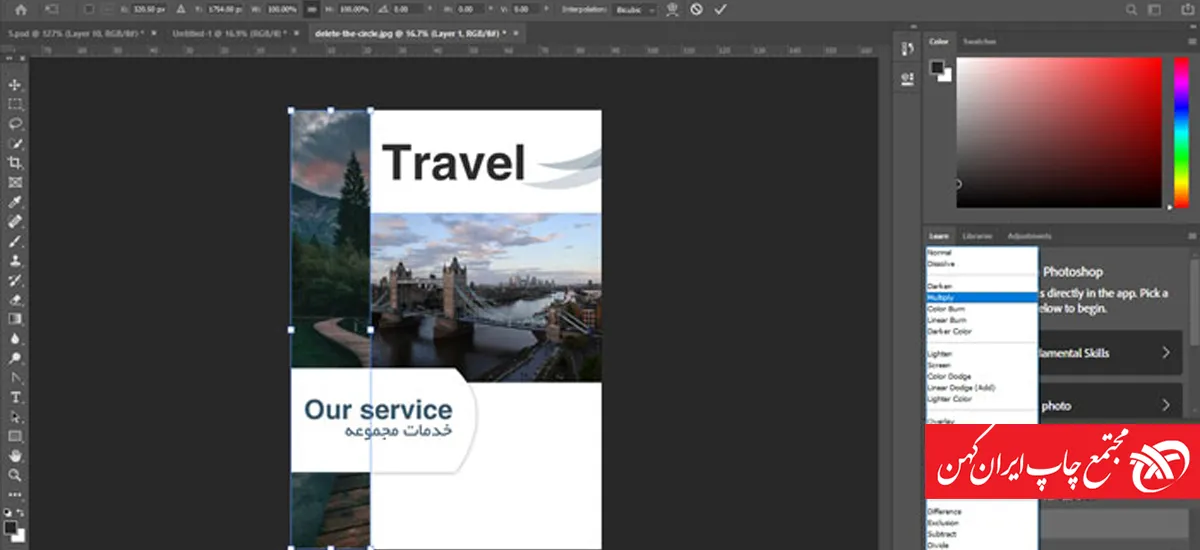Toggle the warp mode icon
Screen dimensions: 1200x550
coord(672,9)
